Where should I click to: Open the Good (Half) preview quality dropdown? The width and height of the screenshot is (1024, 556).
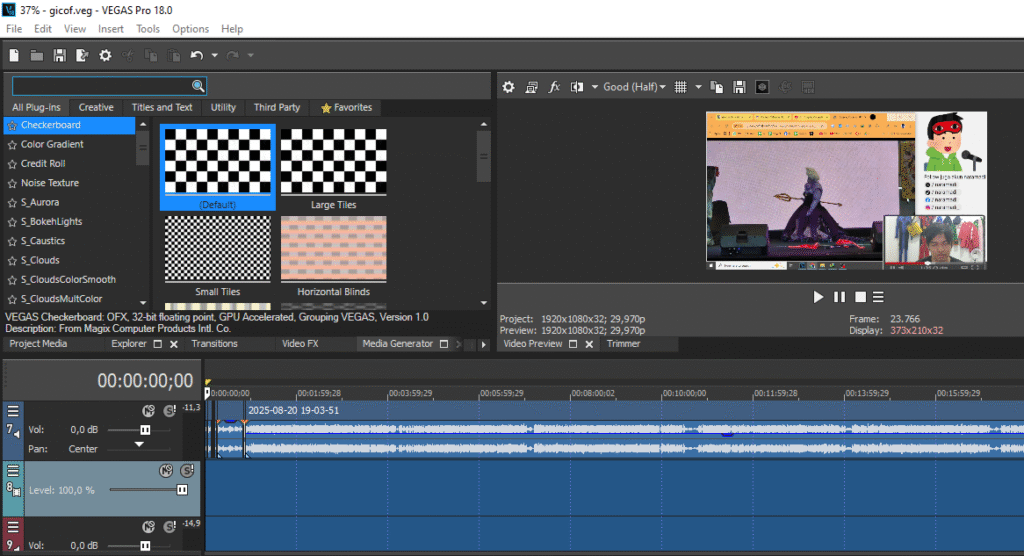[x=634, y=87]
